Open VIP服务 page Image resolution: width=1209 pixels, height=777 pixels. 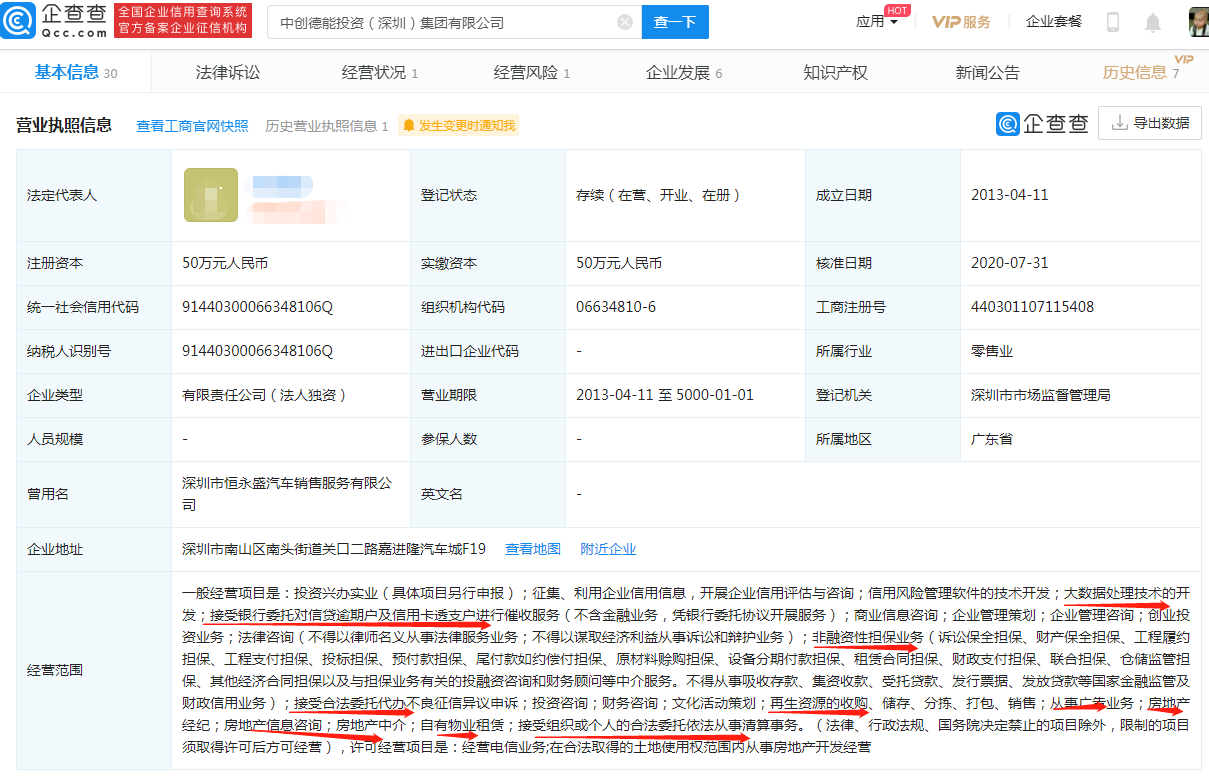tap(961, 22)
